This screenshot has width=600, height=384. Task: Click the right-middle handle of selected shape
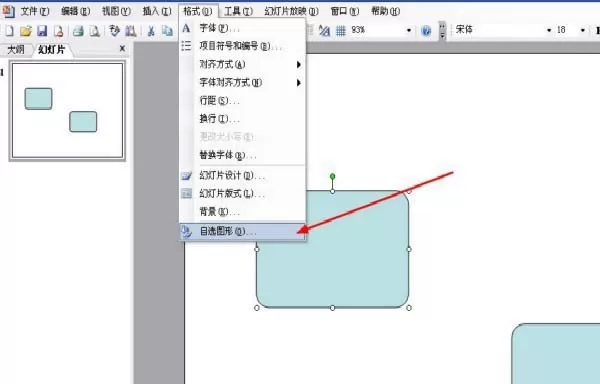pos(409,249)
